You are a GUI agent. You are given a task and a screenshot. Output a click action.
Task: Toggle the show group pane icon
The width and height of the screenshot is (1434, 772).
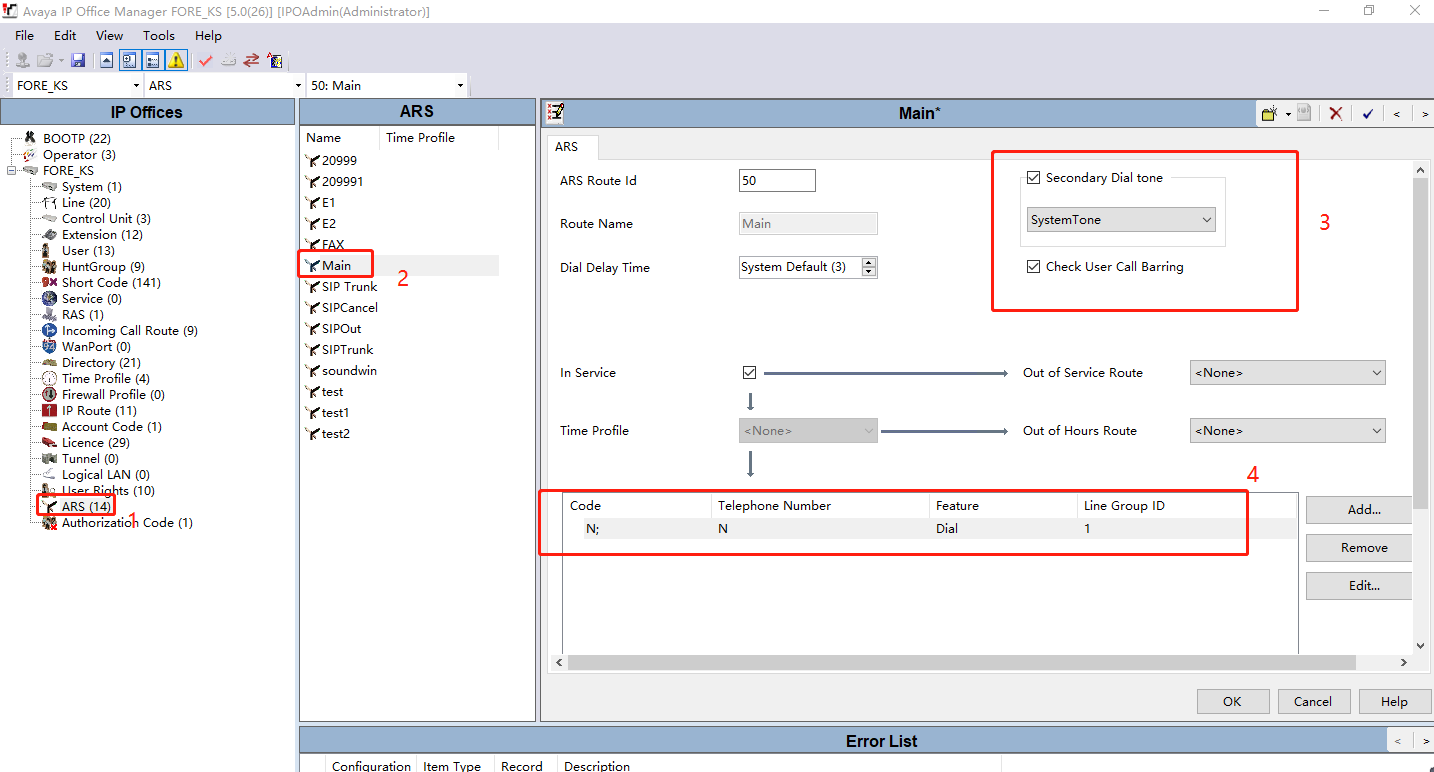(153, 60)
